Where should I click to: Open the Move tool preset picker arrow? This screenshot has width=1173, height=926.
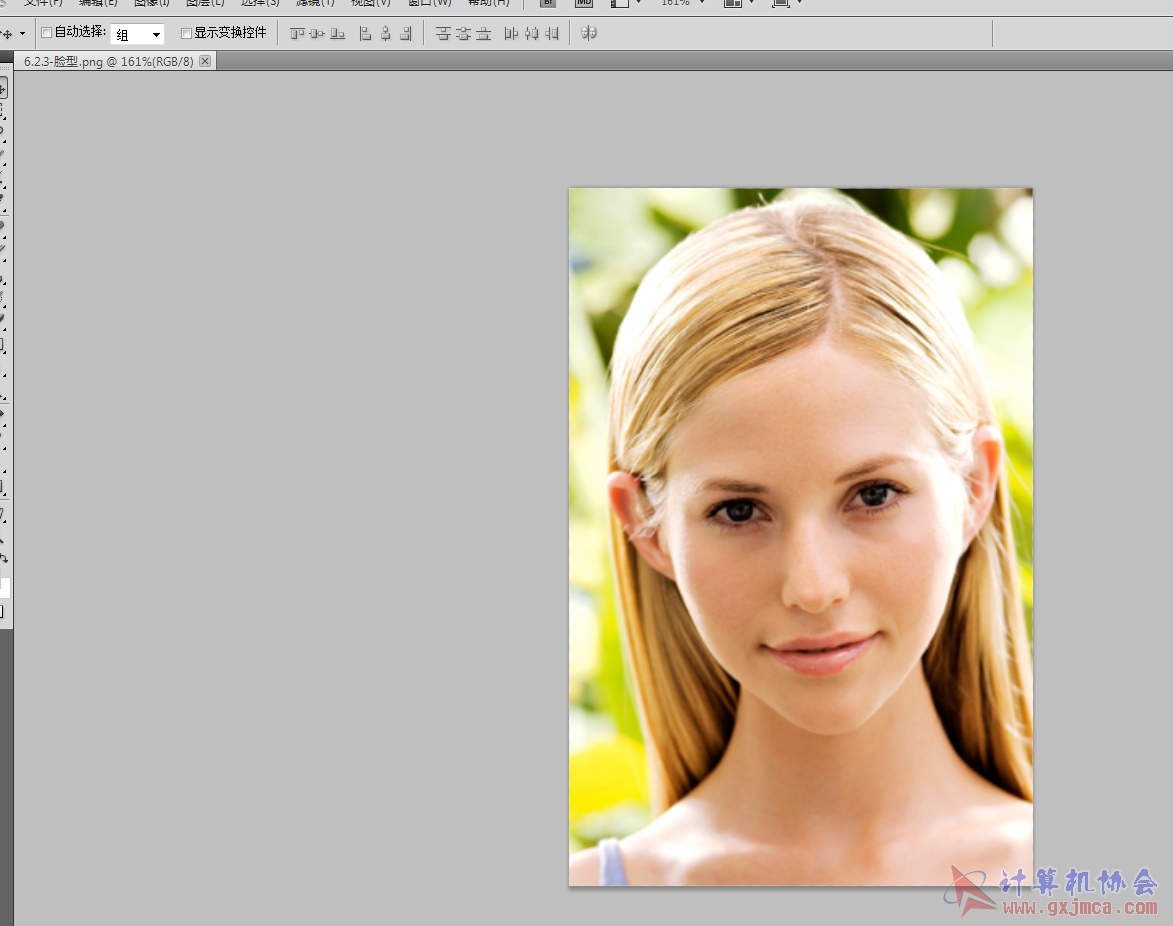[22, 34]
